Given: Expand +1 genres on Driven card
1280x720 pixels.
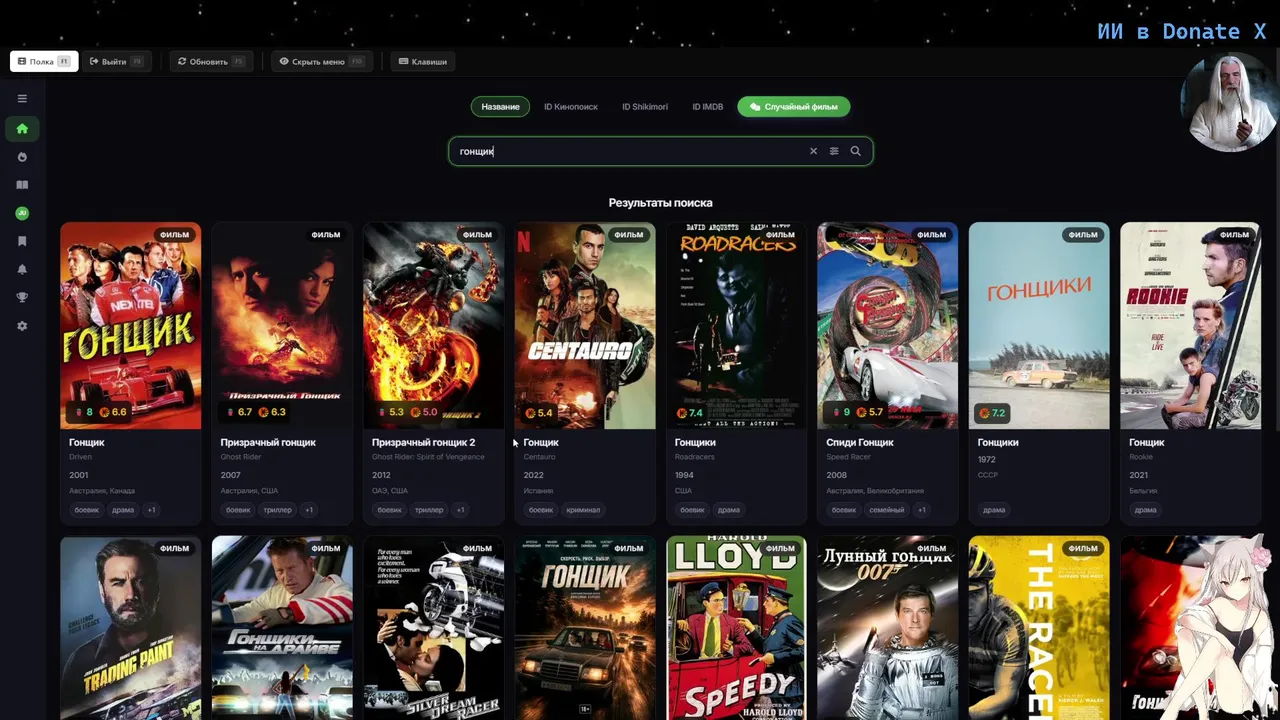Looking at the screenshot, I should [x=152, y=510].
